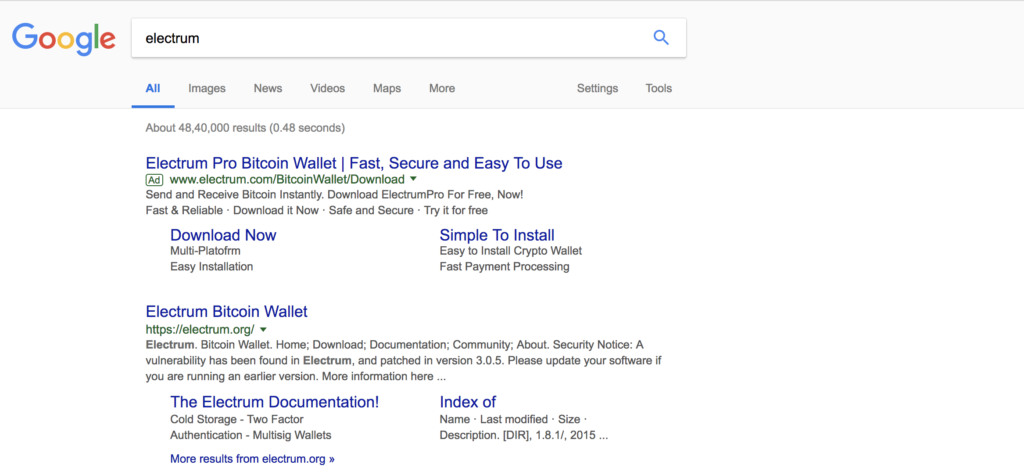
Task: Open The Electrum Documentation! link
Action: pyautogui.click(x=275, y=402)
